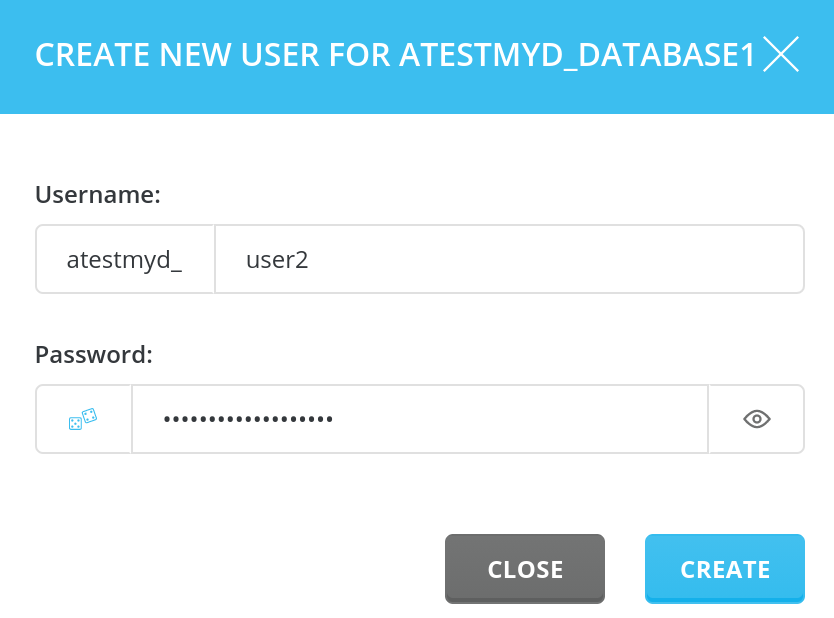Viewport: 834px width, 618px height.
Task: Click the Password: label
Action: [x=94, y=355]
